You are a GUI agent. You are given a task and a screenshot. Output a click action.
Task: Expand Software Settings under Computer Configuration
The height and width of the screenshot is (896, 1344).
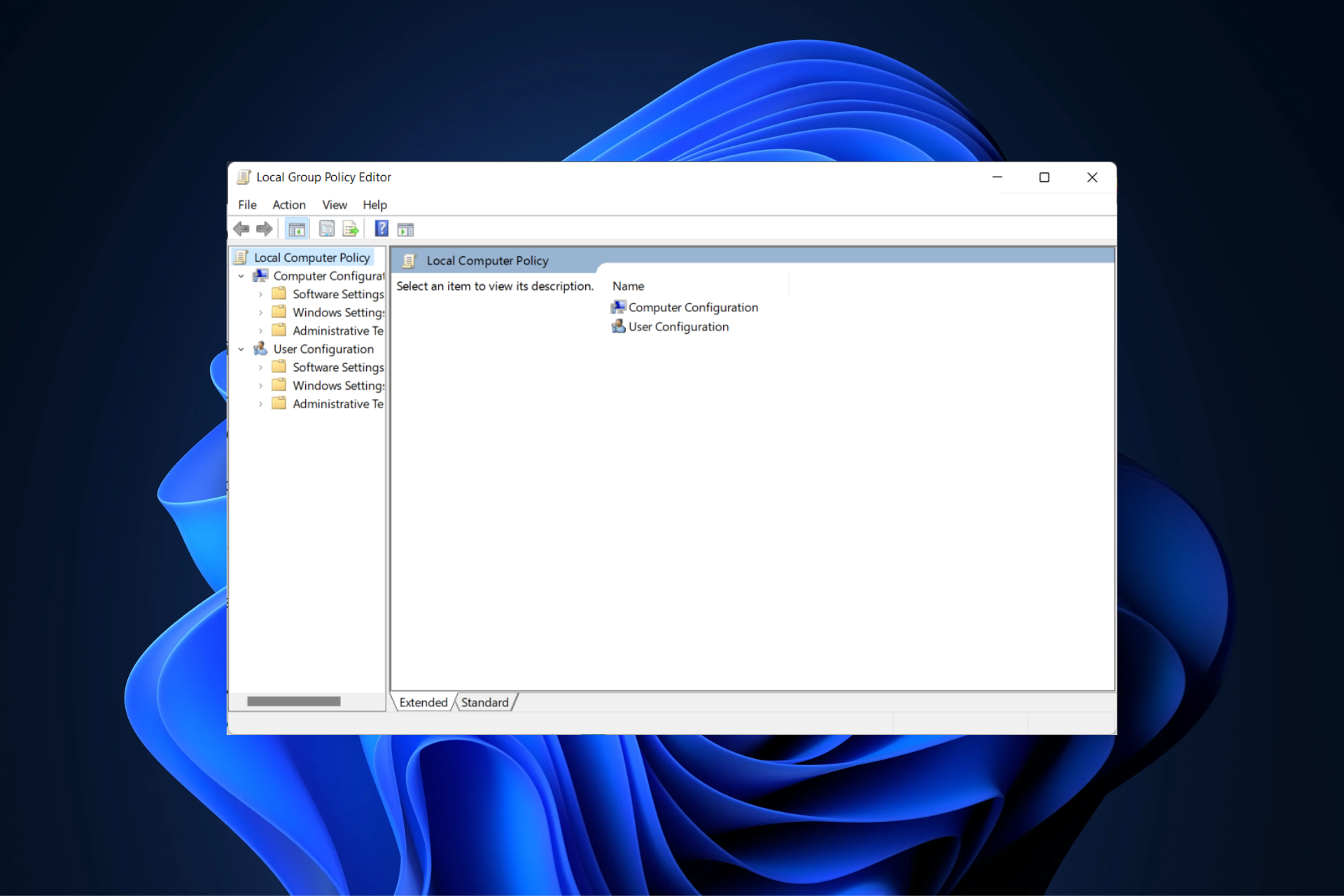coord(260,295)
